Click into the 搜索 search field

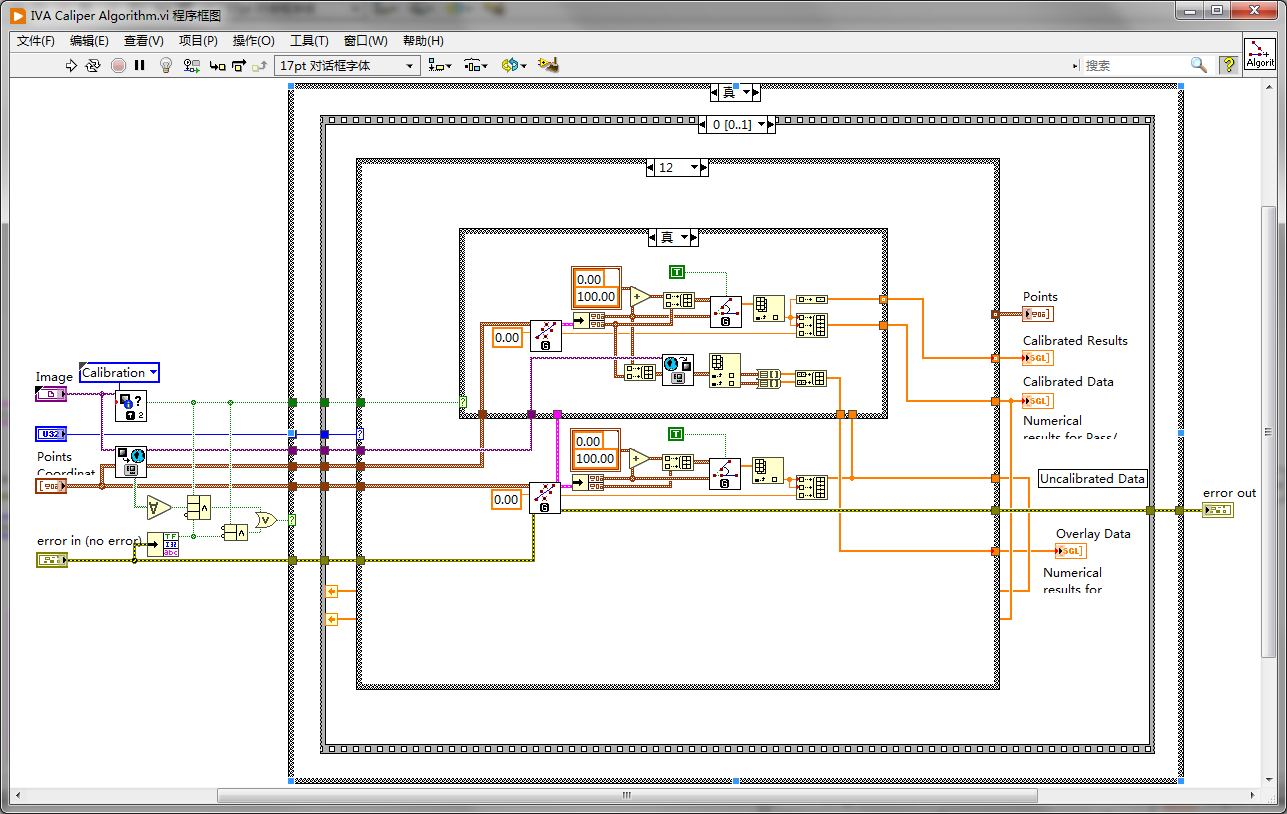(1135, 65)
